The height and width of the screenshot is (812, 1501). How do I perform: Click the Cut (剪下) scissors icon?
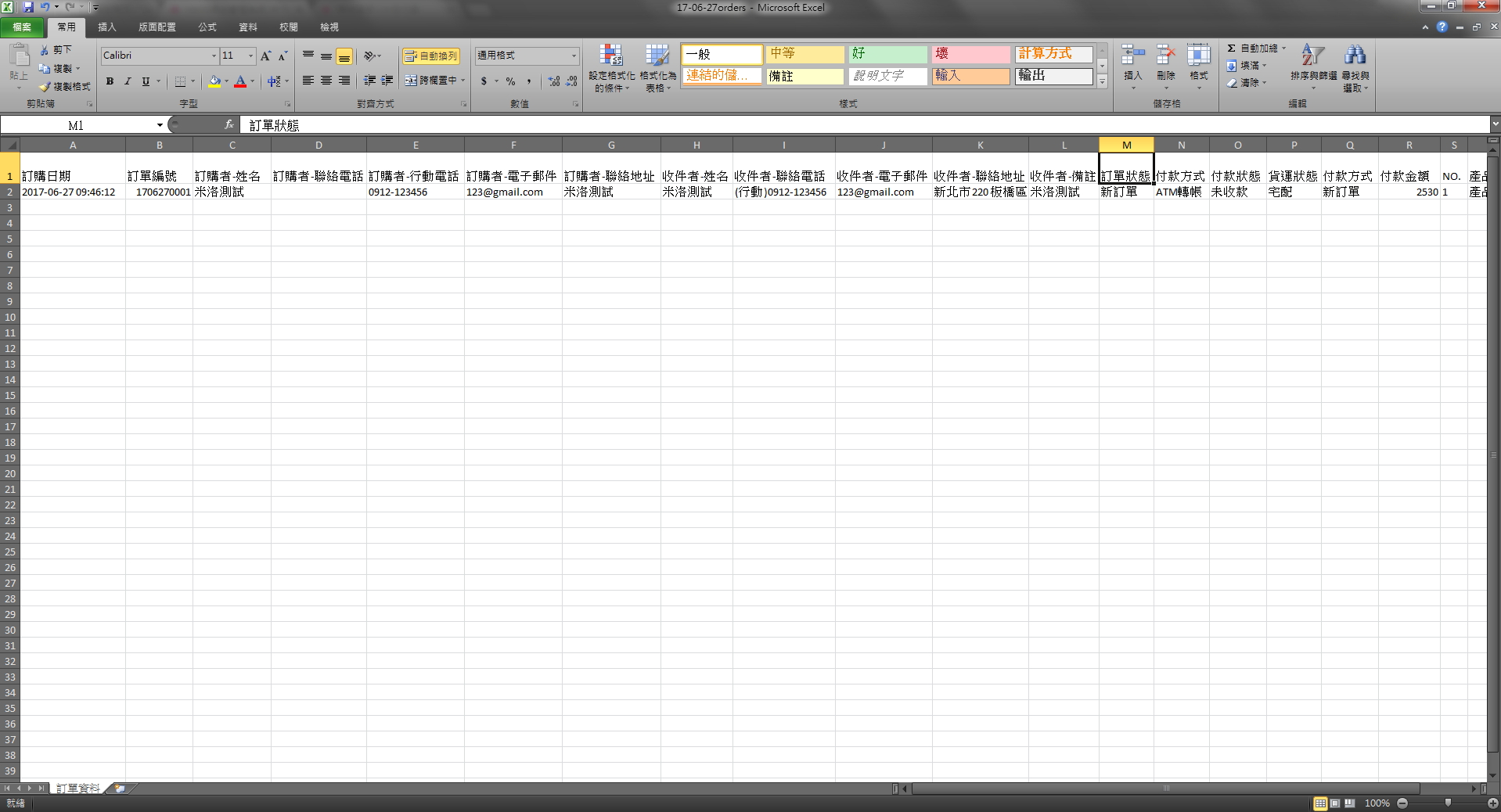tap(45, 50)
